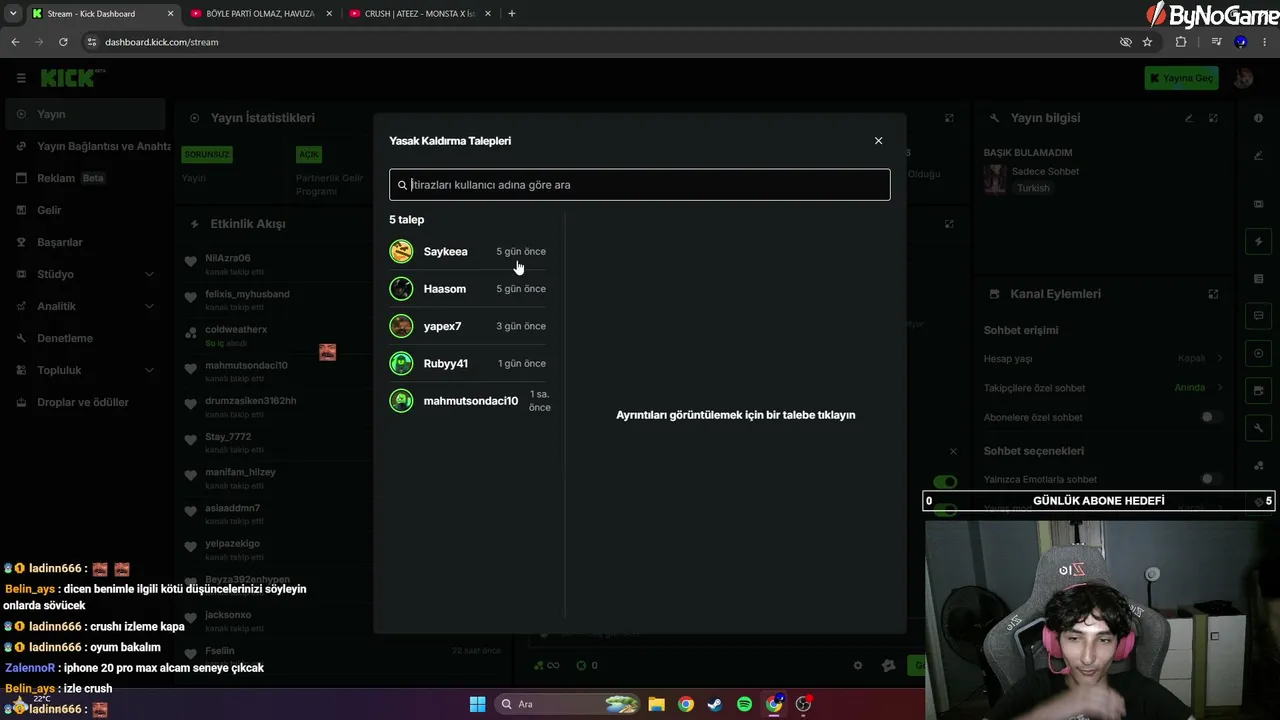The height and width of the screenshot is (720, 1280).
Task: Open a new browser tab
Action: tap(512, 14)
